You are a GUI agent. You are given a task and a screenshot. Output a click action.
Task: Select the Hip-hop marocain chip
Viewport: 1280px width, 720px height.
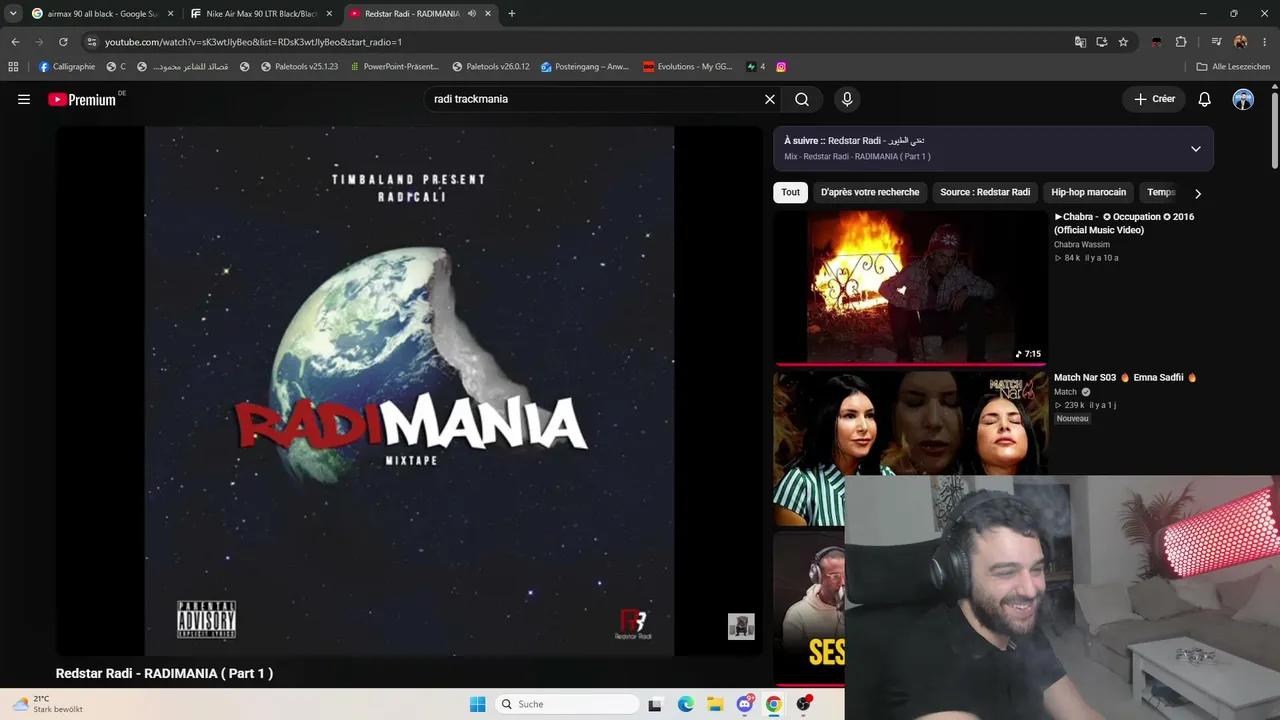click(1088, 192)
